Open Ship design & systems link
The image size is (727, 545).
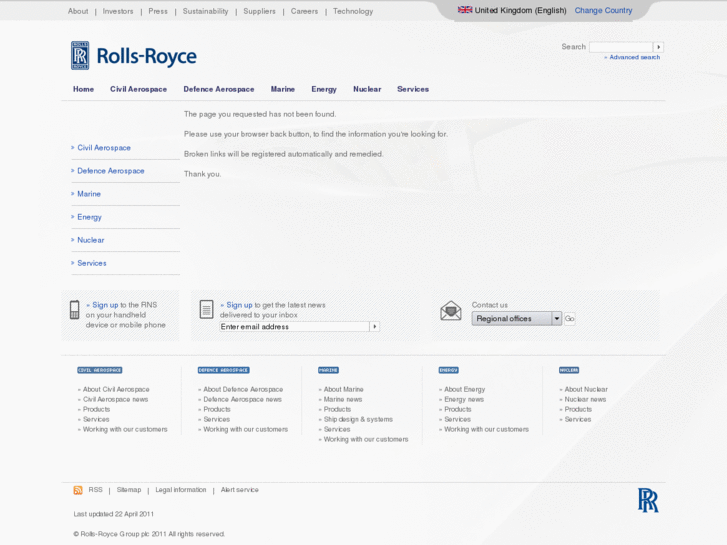click(x=358, y=419)
